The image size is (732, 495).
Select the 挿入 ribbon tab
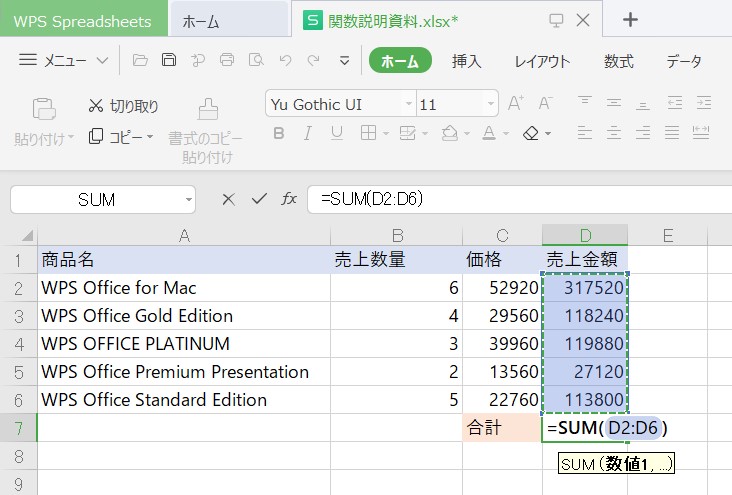coord(466,61)
